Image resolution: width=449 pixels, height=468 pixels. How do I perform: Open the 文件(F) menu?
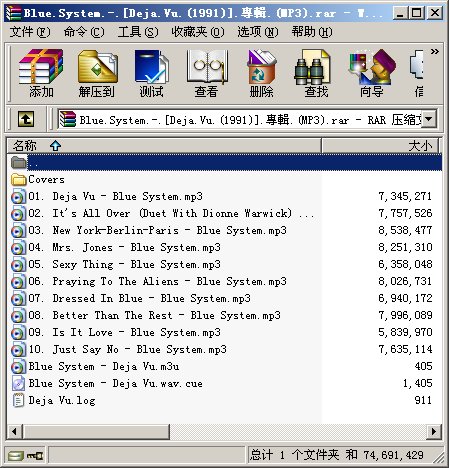pos(30,32)
